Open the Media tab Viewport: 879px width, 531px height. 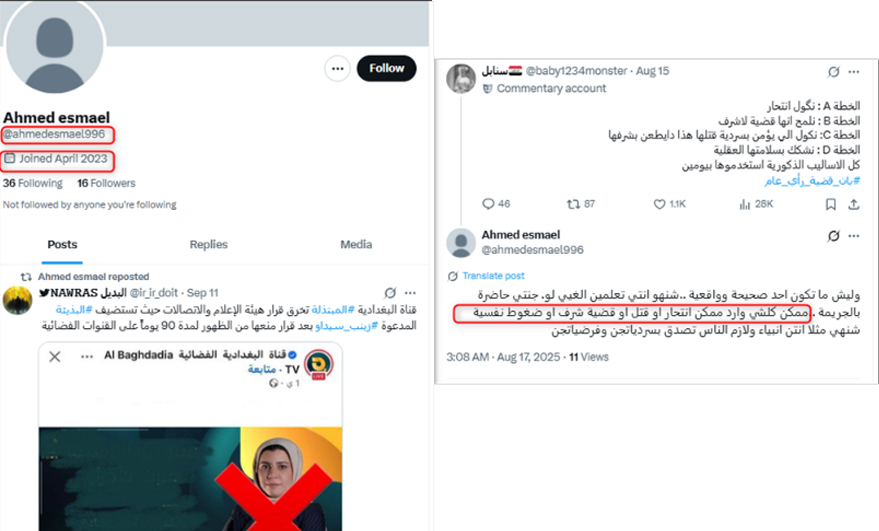pos(356,244)
